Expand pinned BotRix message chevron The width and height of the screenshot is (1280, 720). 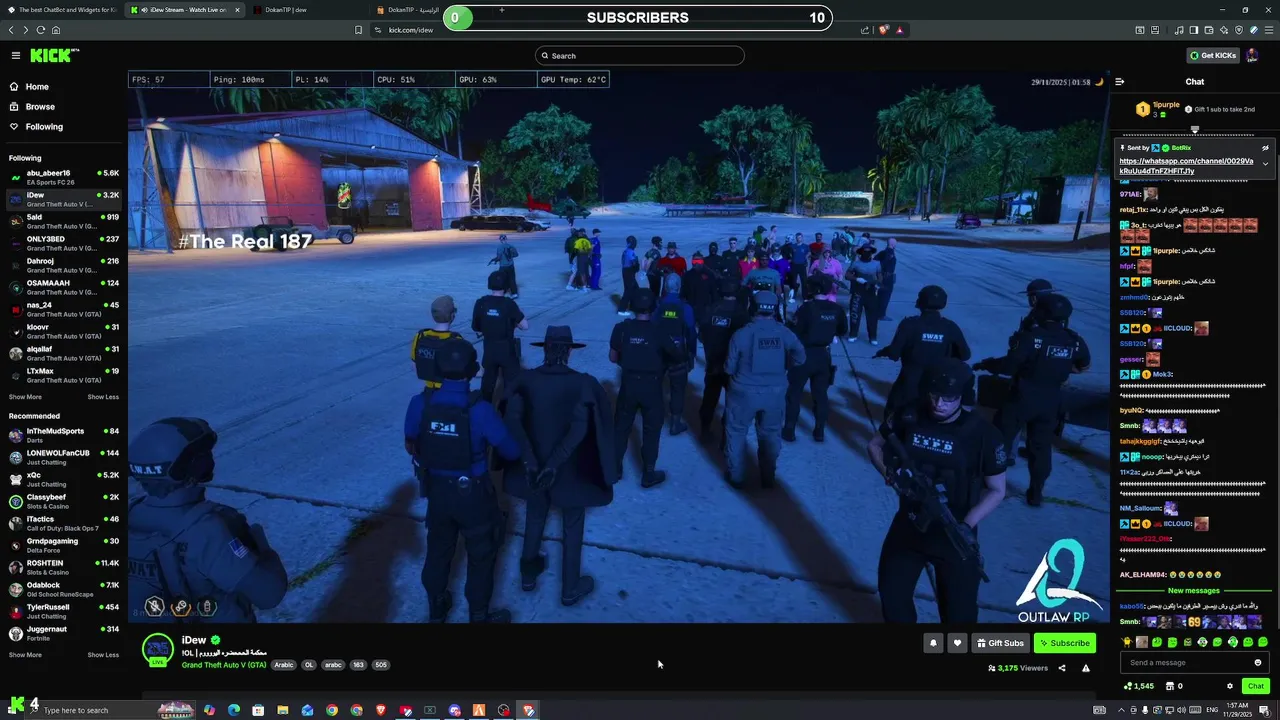tap(1265, 164)
